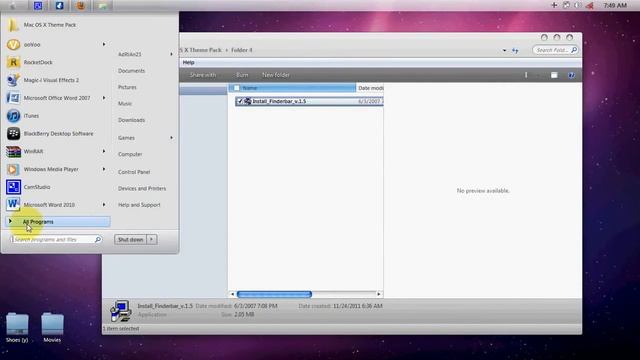Open All Programs list
Viewport: 640px width, 360px height.
[x=58, y=222]
